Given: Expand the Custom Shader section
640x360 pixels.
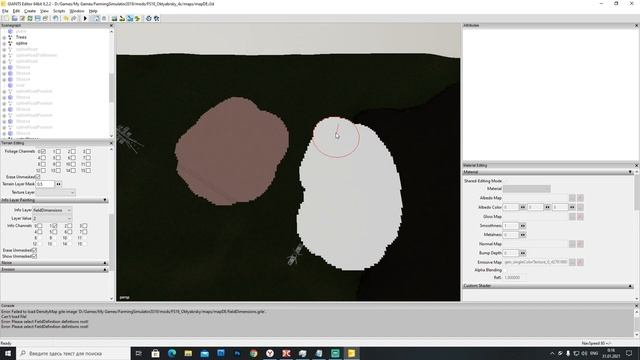Looking at the screenshot, I should click(x=630, y=286).
